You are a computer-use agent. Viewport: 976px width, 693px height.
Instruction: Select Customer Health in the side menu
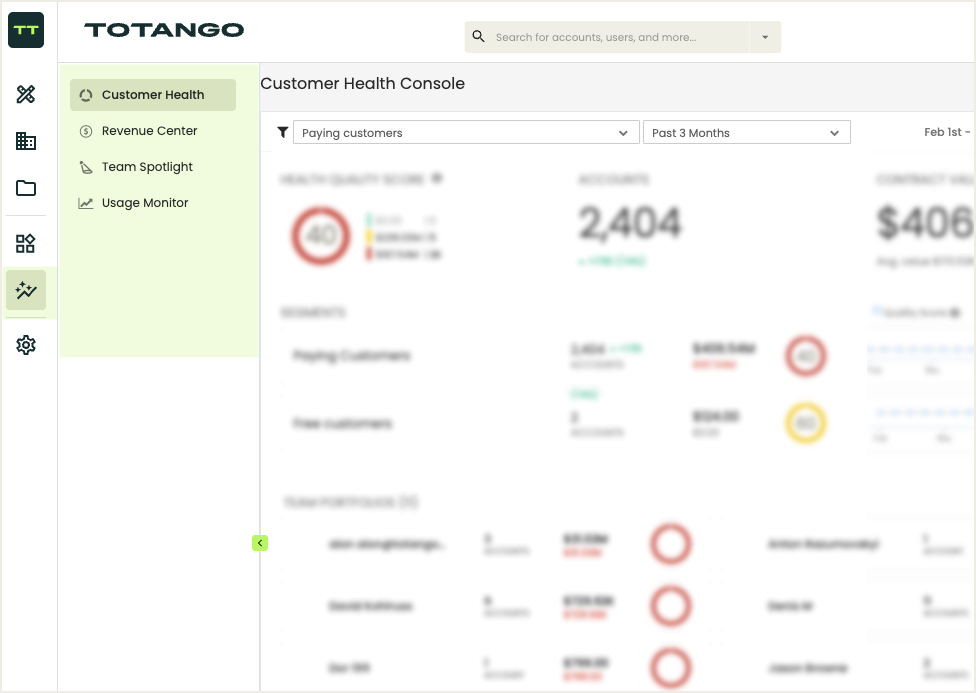pyautogui.click(x=153, y=95)
